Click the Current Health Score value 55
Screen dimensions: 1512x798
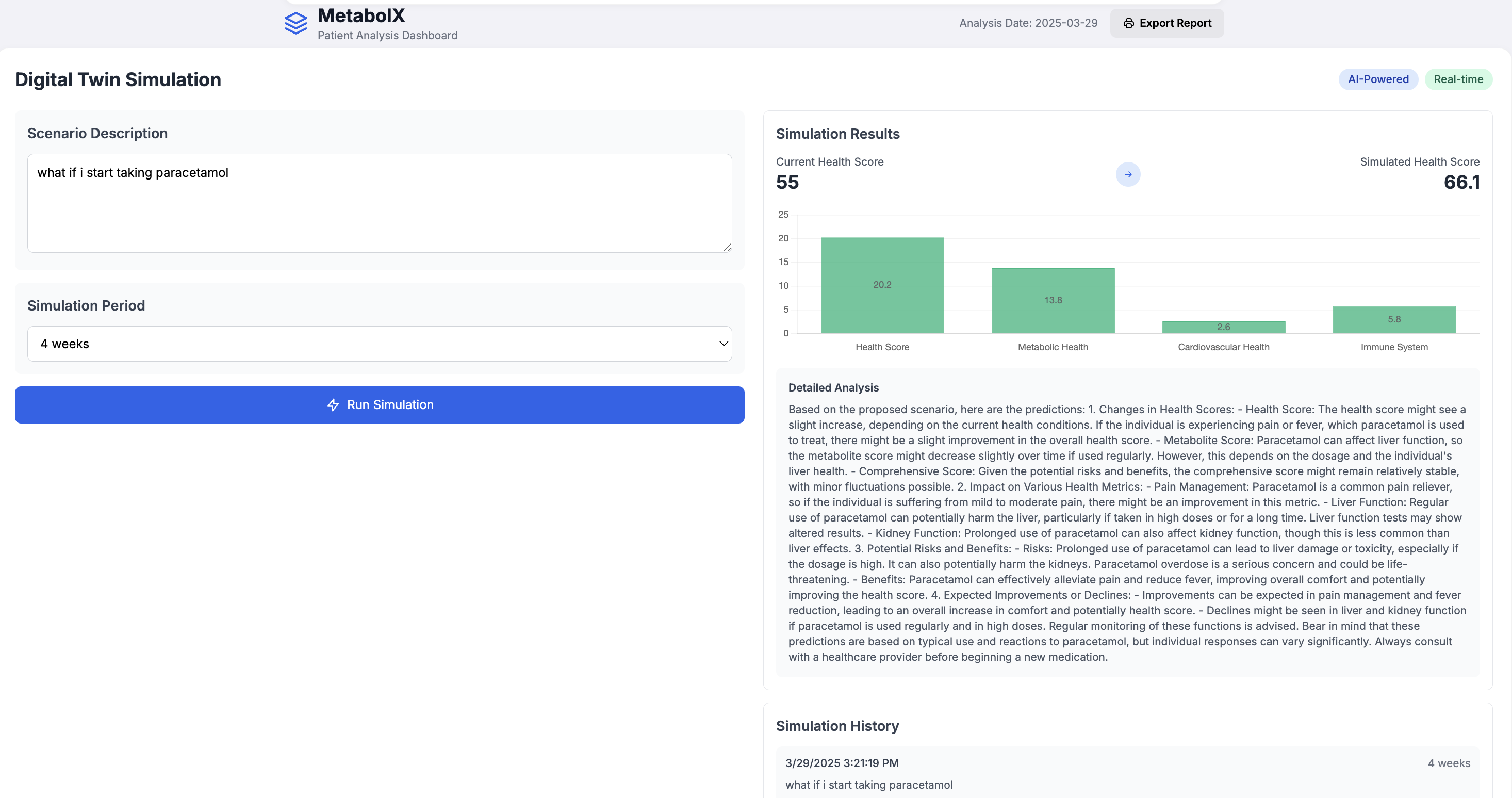[x=787, y=183]
